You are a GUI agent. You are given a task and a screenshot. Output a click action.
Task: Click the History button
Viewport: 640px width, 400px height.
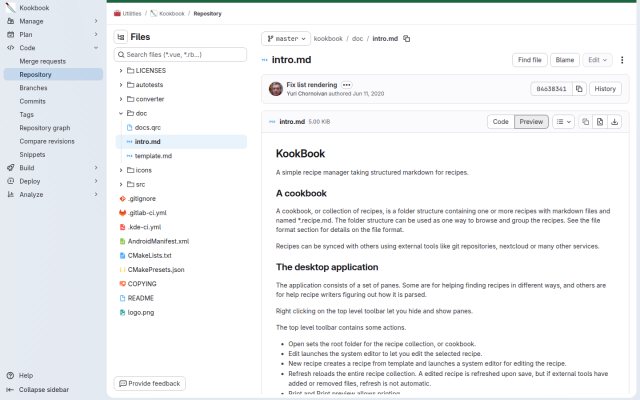(605, 89)
